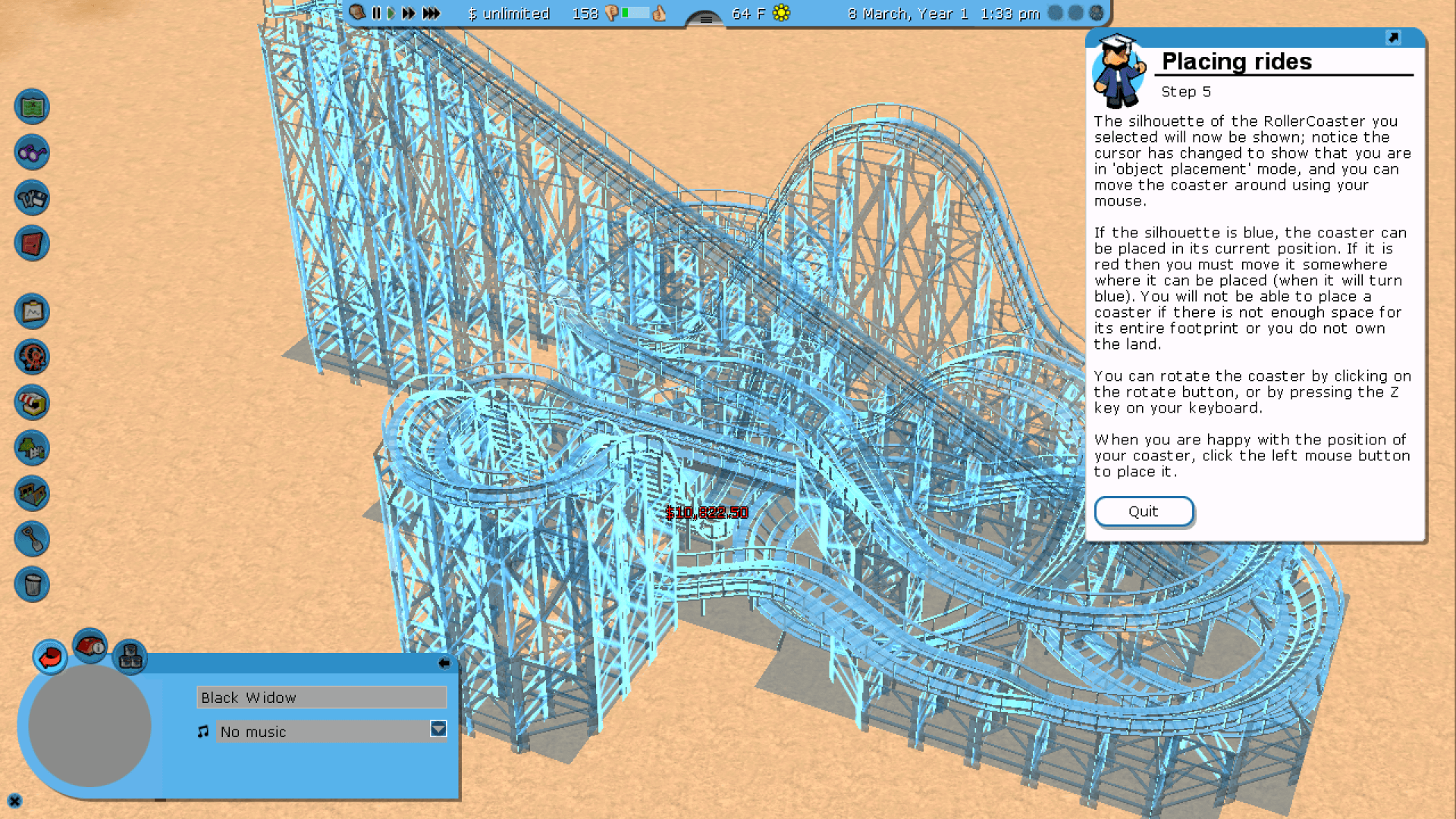The width and height of the screenshot is (1456, 819).
Task: Click the Black Widow name field
Action: point(322,698)
